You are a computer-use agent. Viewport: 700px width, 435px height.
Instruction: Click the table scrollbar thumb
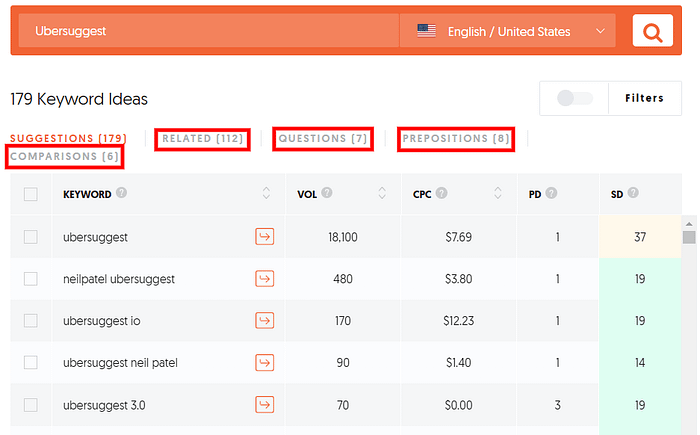click(689, 237)
